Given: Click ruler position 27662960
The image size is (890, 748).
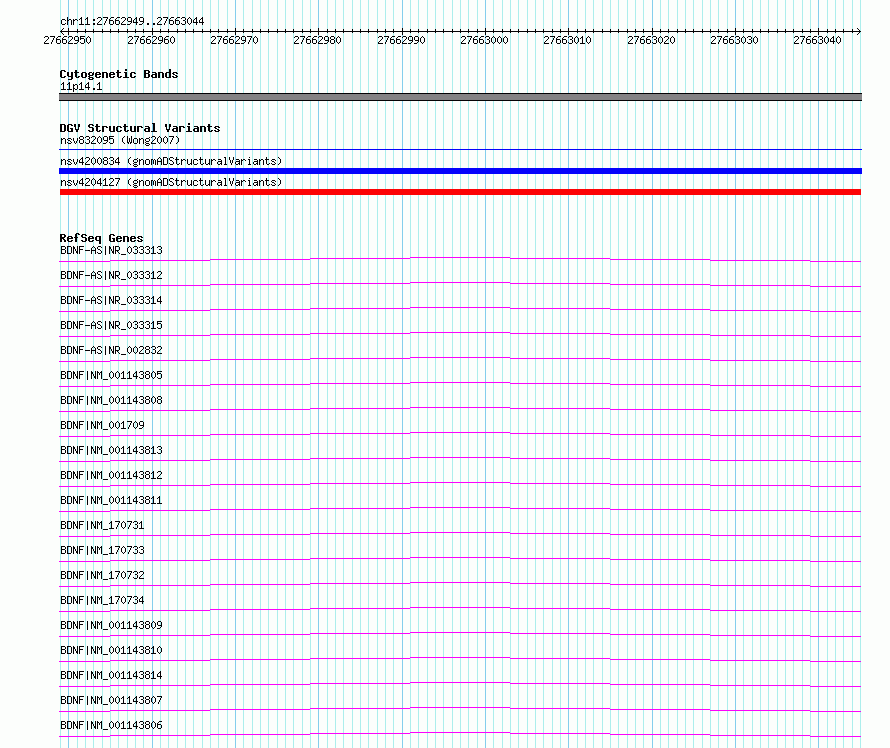Looking at the screenshot, I should click(x=152, y=40).
